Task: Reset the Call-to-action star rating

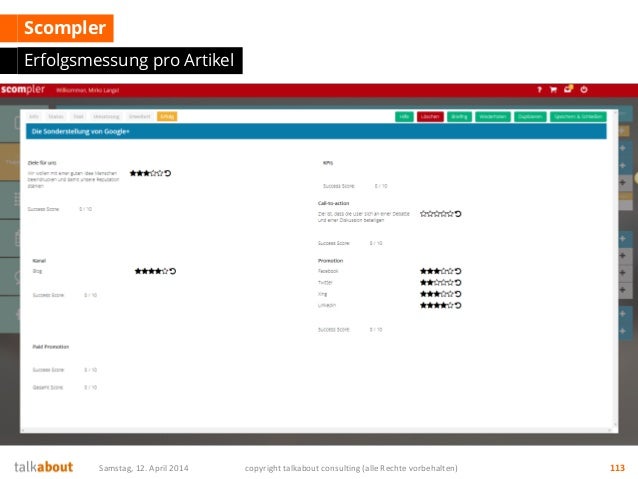Action: coord(458,214)
